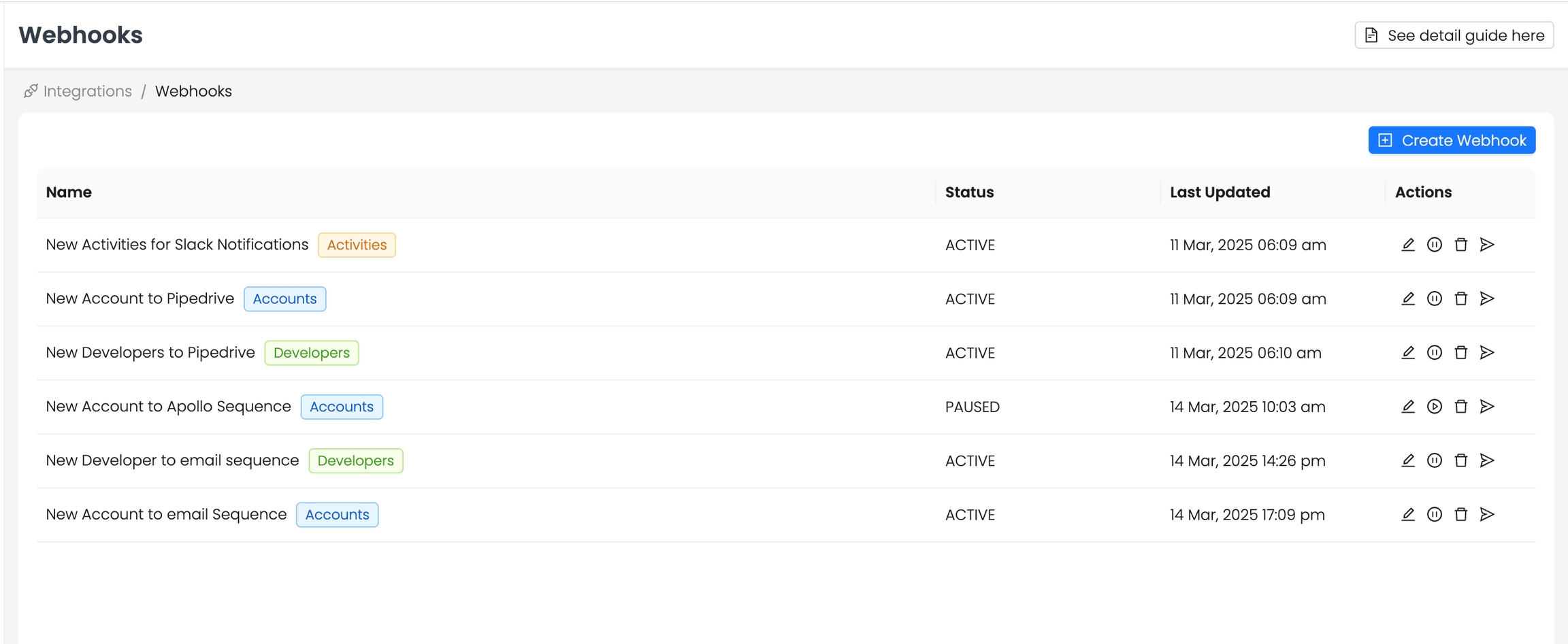Screen dimensions: 1568x644
Task: Send test for New Account to email Sequence
Action: pyautogui.click(x=1488, y=514)
